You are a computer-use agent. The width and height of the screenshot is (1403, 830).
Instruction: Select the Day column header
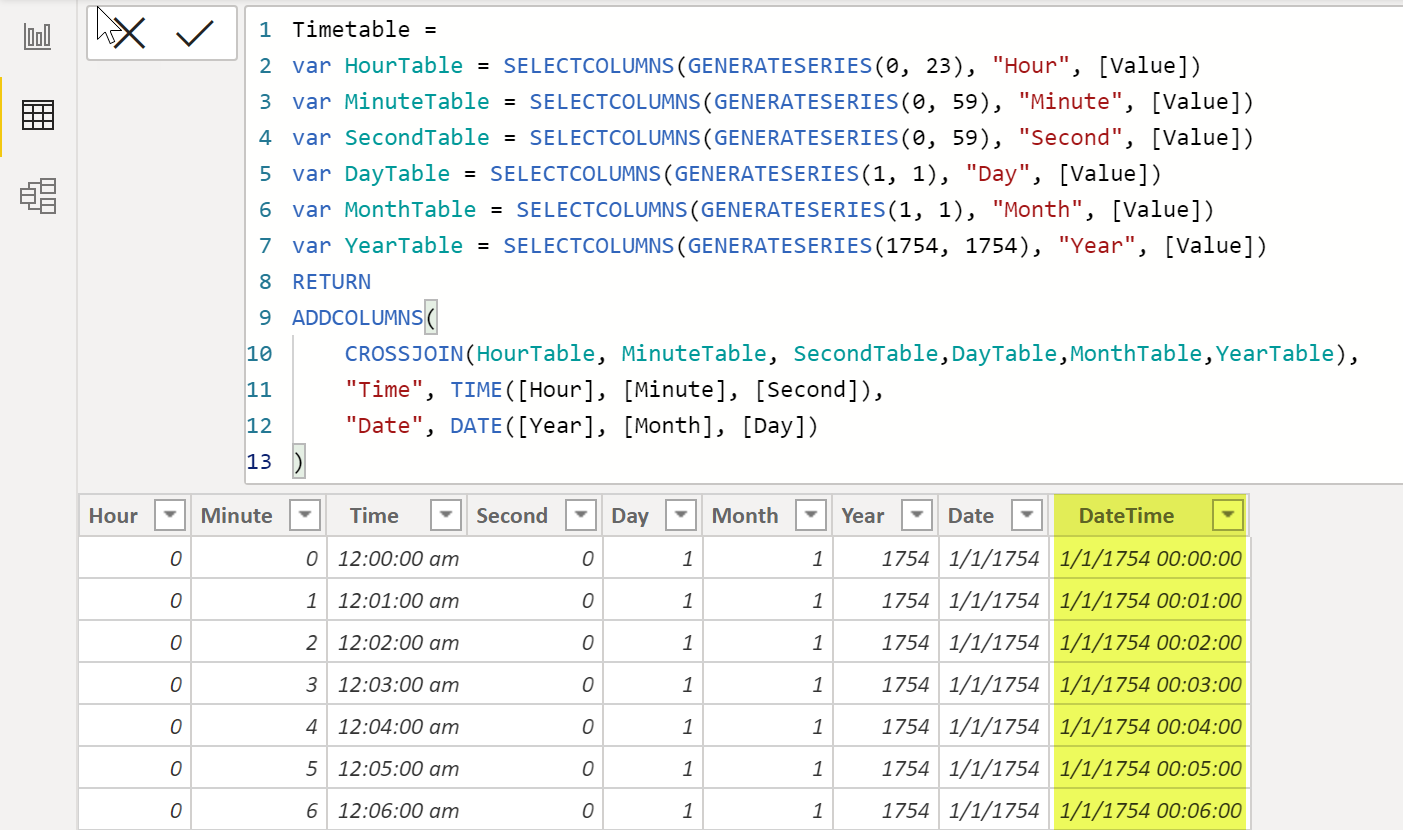click(x=630, y=516)
